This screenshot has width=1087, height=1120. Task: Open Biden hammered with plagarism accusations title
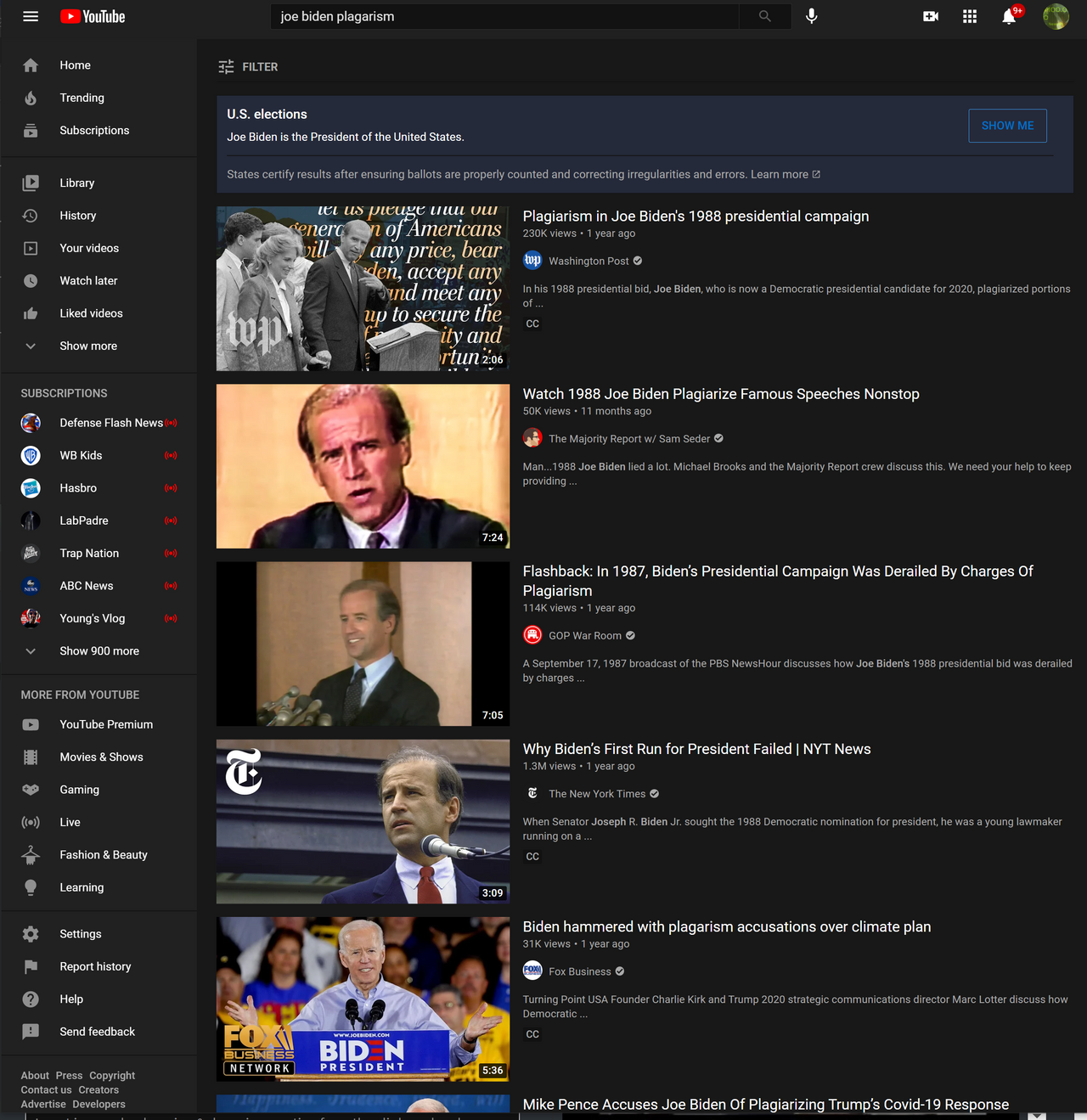(727, 926)
